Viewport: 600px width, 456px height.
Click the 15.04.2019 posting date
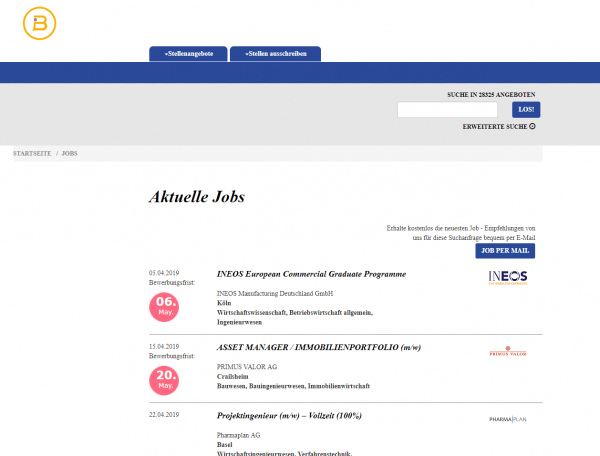coord(164,347)
